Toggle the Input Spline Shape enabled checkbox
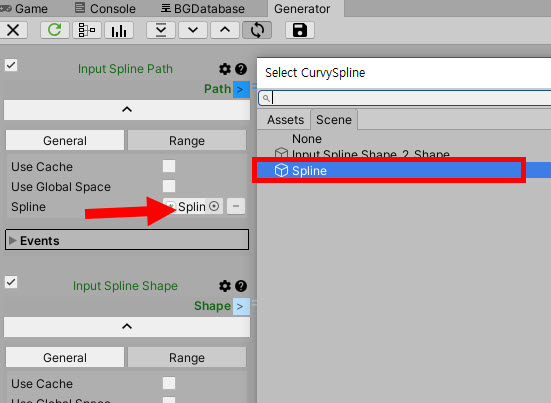The width and height of the screenshot is (551, 403). click(11, 282)
